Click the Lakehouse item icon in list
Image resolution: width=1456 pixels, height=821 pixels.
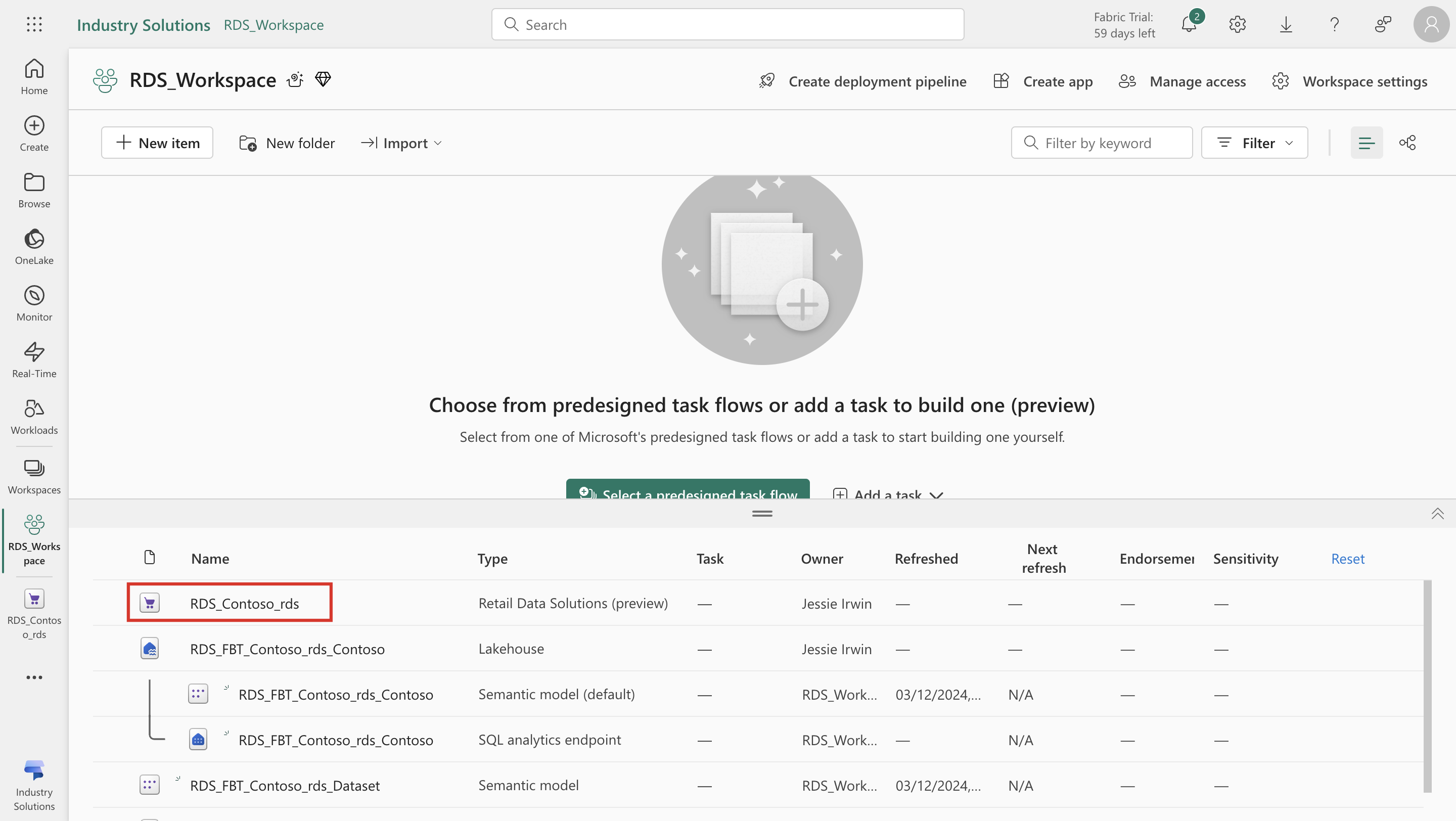click(150, 648)
